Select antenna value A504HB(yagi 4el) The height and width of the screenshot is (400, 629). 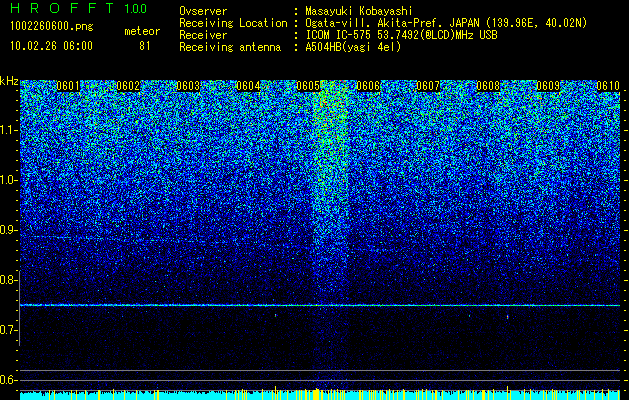(353, 47)
